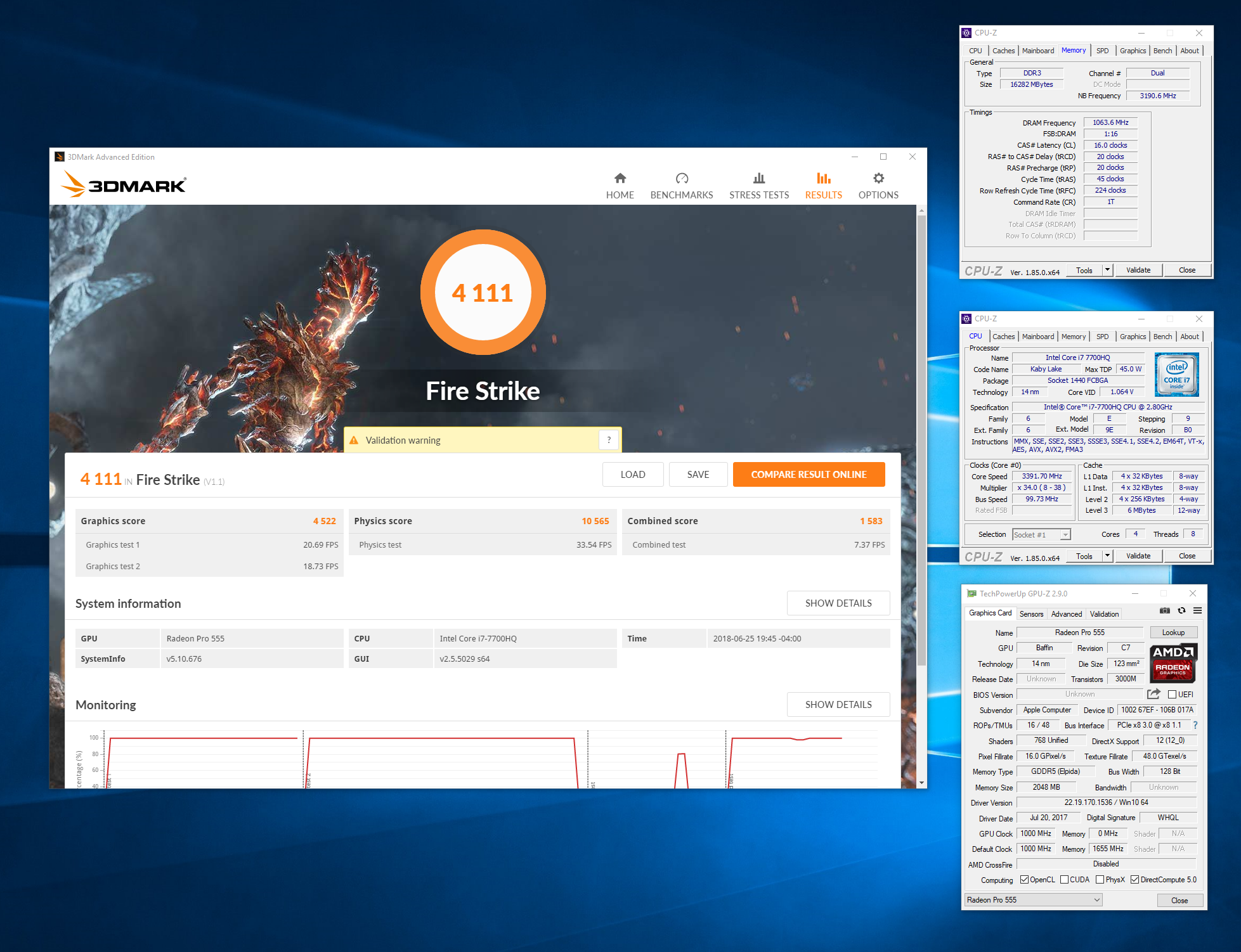Click Lookup button in GPU-Z
Viewport: 1241px width, 952px height.
point(1173,633)
